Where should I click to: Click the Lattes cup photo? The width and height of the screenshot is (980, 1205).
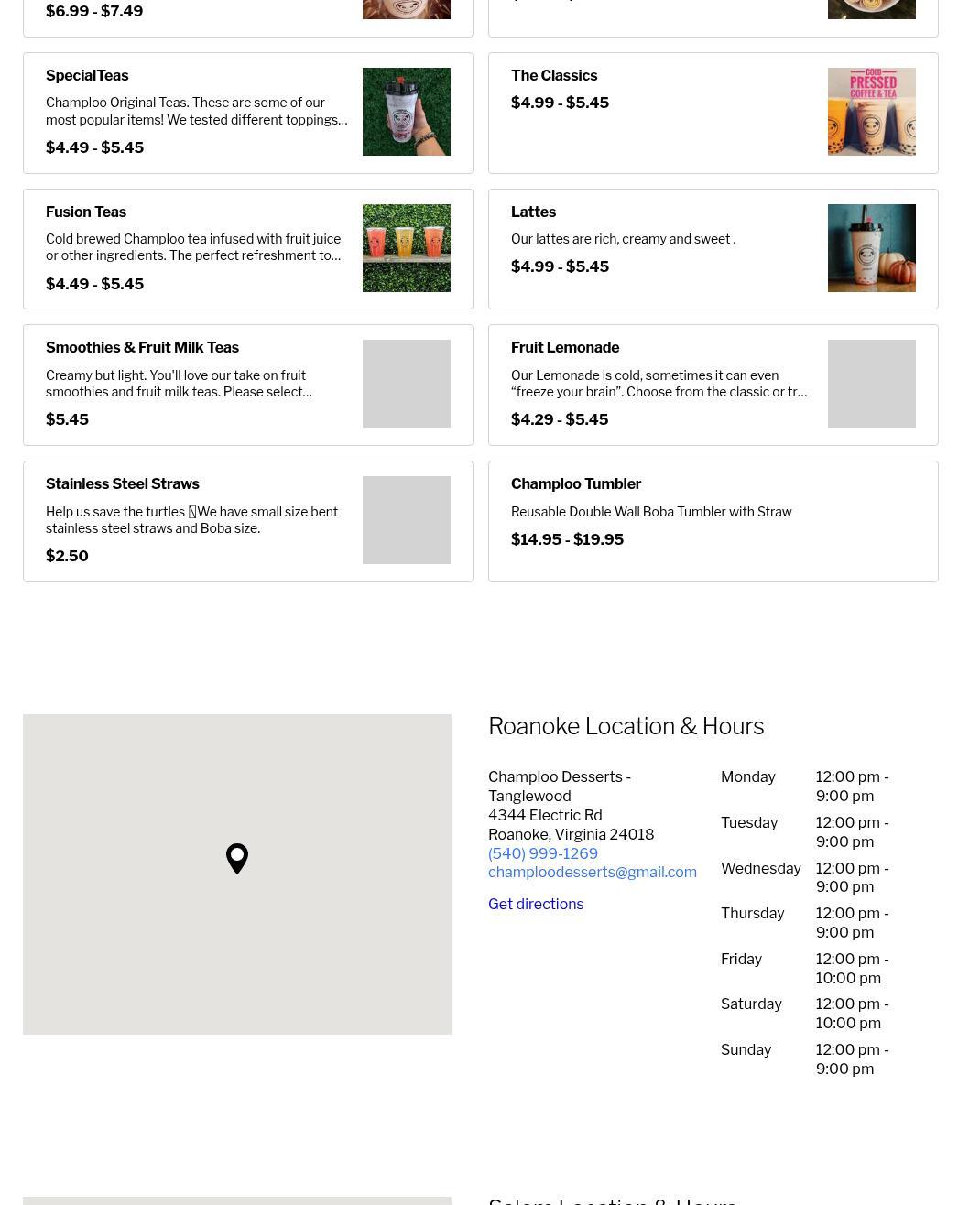(871, 248)
